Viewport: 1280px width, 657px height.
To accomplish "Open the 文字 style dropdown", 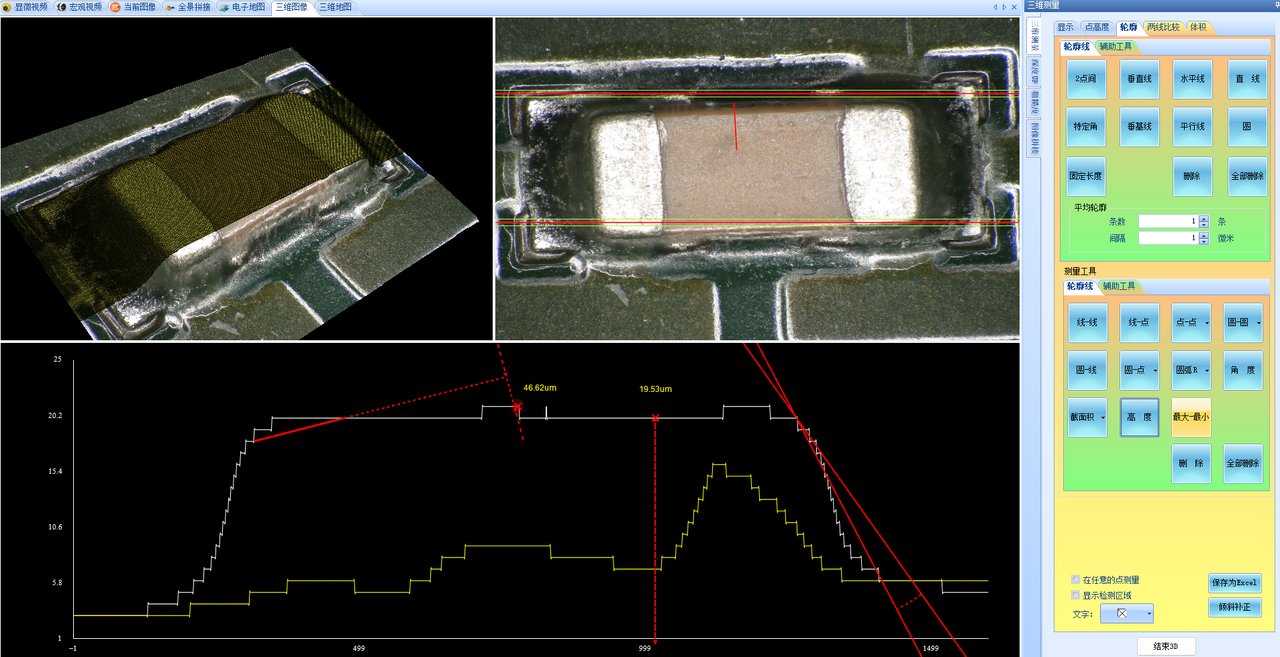I will [1126, 613].
